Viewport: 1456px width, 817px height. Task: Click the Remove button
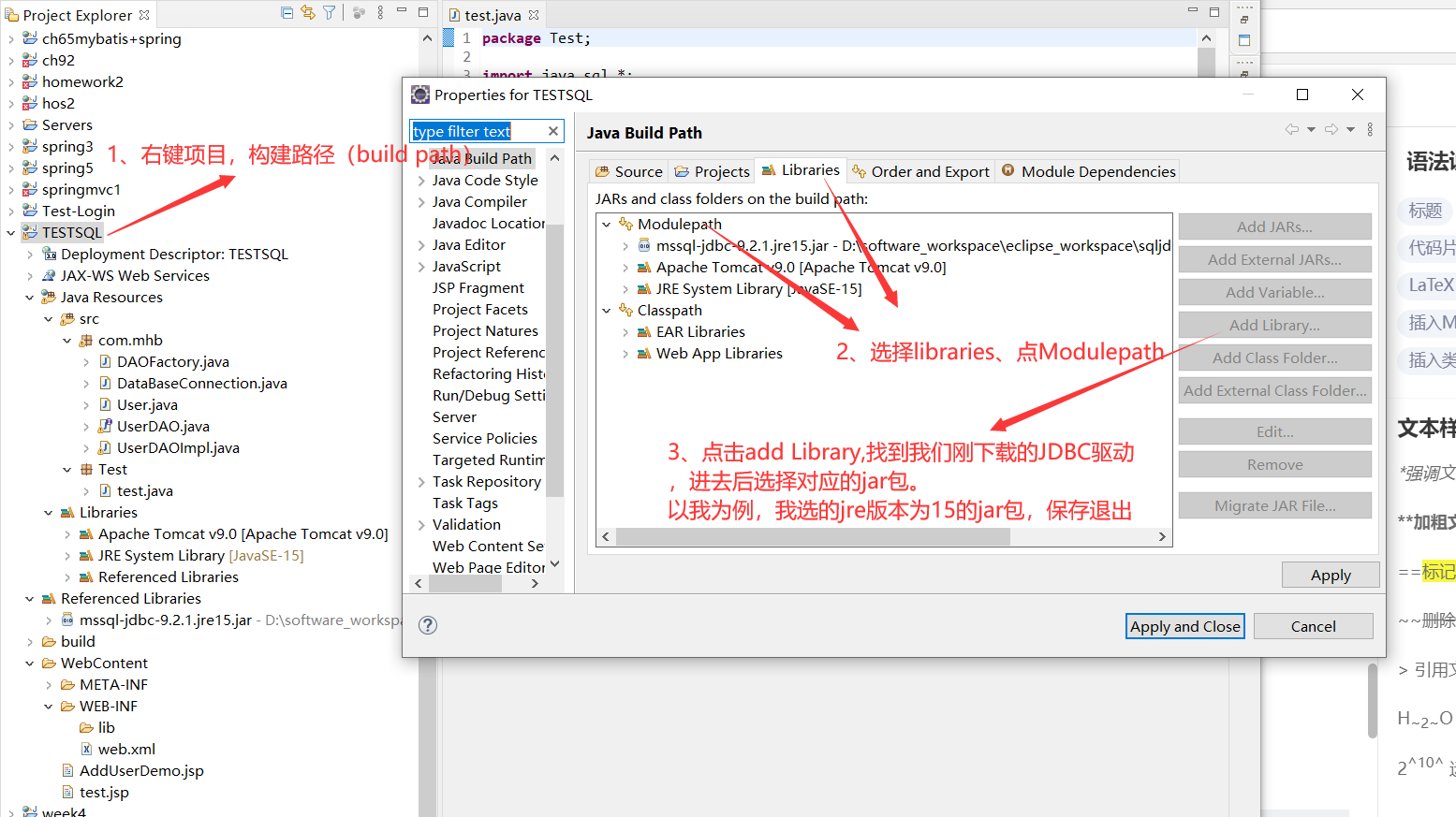[1274, 464]
